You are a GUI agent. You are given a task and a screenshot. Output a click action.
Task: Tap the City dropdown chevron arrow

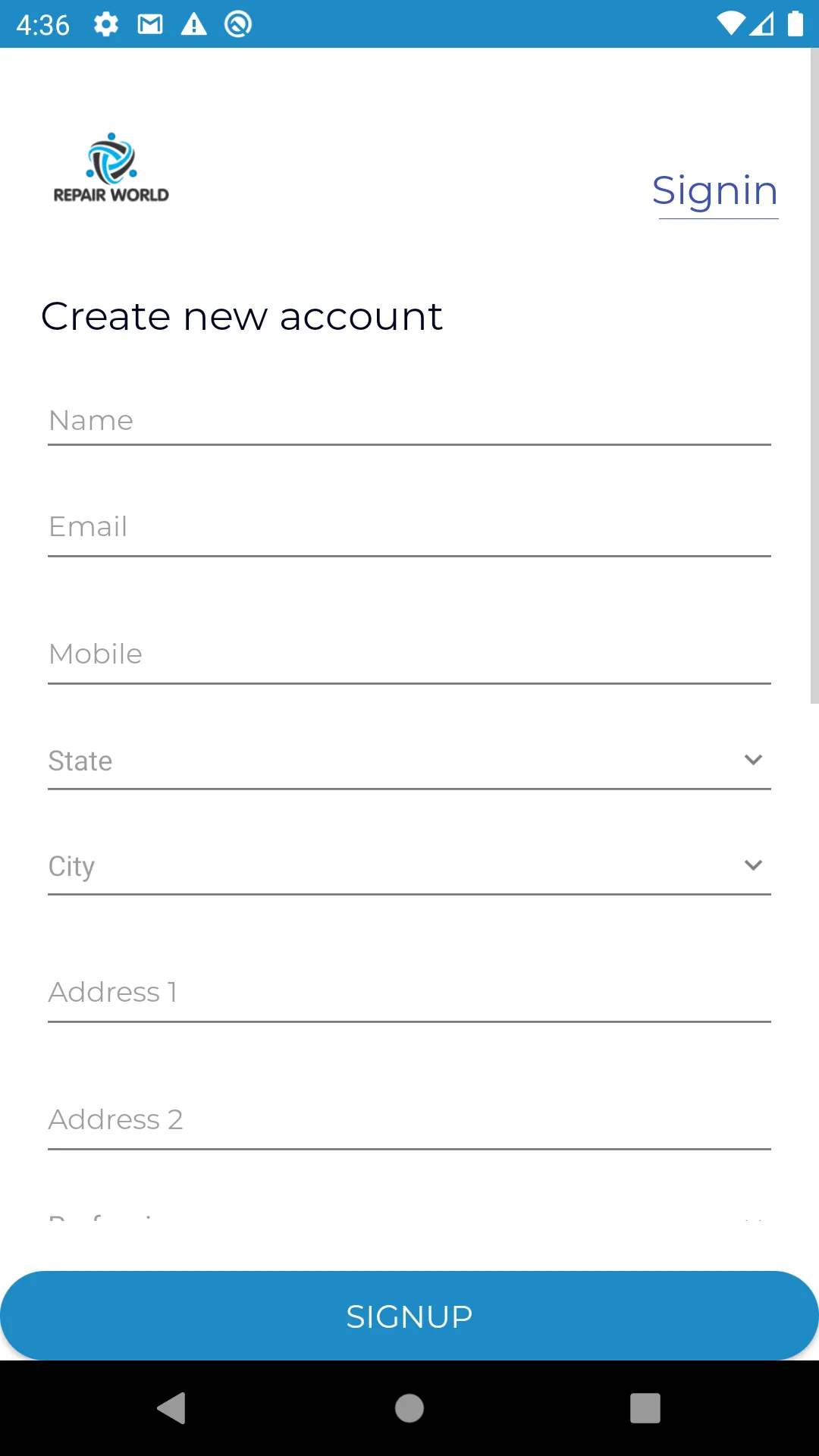coord(753,865)
